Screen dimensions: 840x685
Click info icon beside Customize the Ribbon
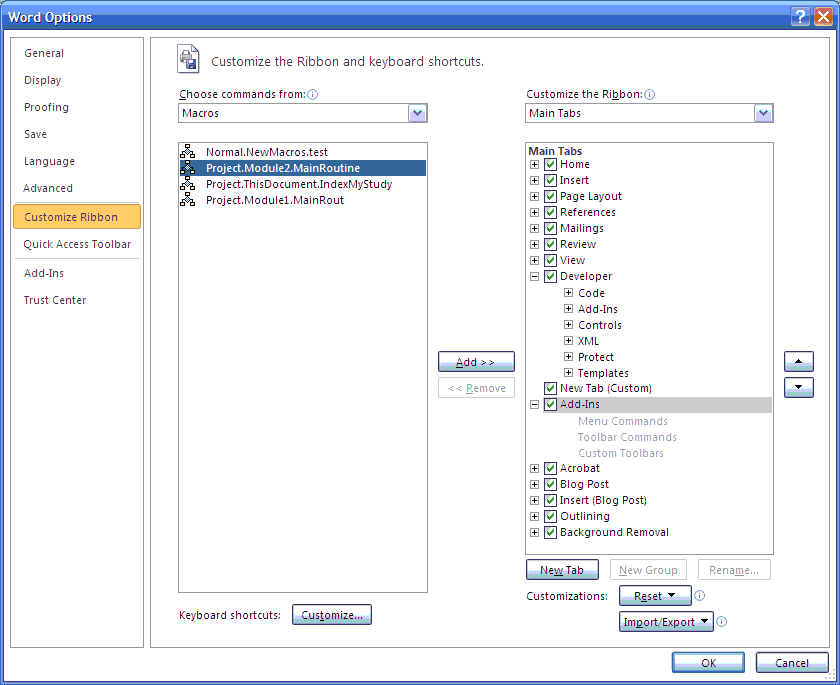point(649,94)
